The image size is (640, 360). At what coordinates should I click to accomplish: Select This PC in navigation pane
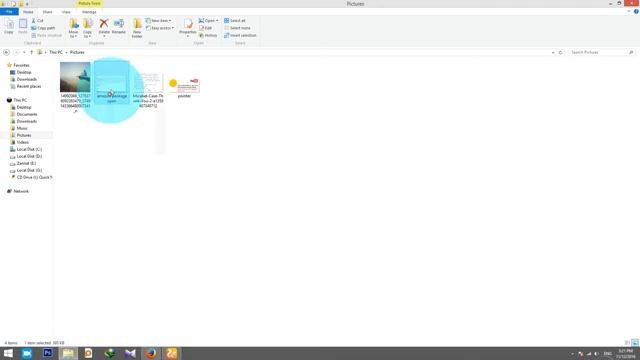point(20,100)
